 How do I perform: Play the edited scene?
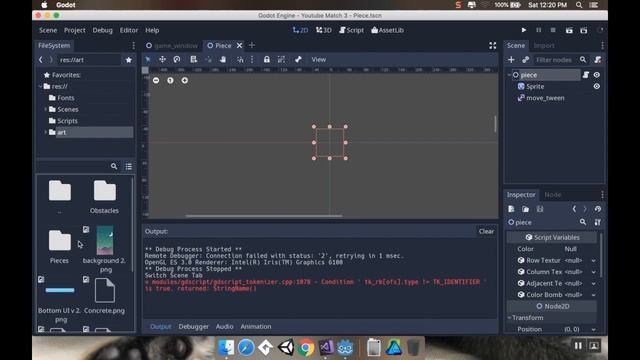pos(569,30)
